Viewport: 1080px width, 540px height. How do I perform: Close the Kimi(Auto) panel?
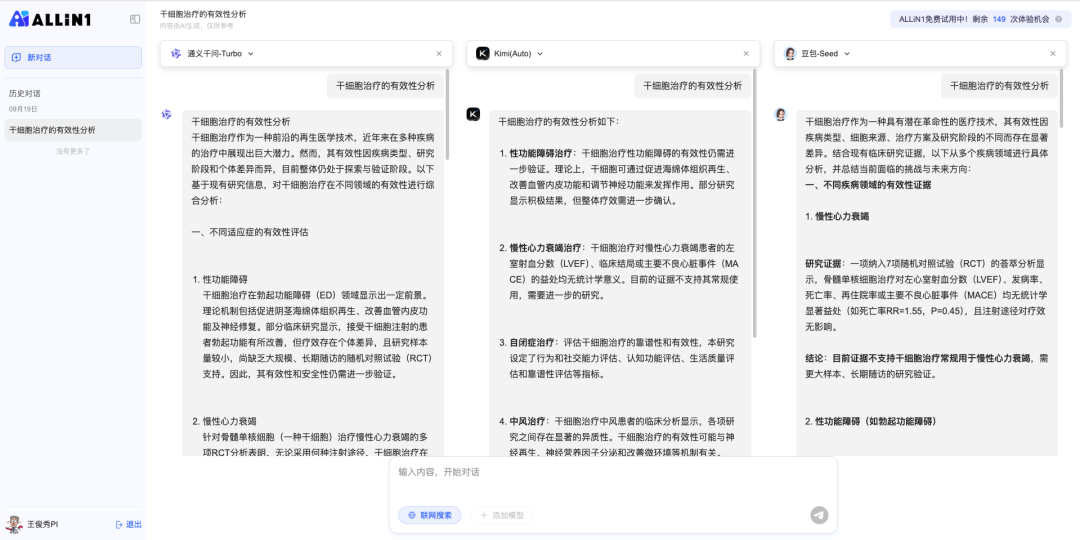tap(745, 54)
